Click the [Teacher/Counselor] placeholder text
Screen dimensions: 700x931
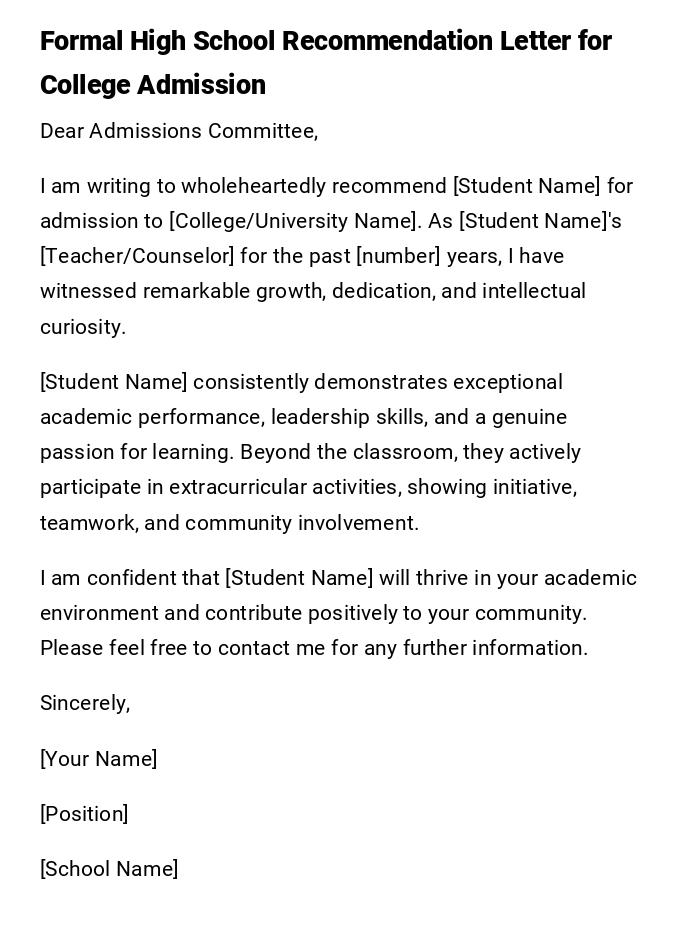pyautogui.click(x=137, y=256)
